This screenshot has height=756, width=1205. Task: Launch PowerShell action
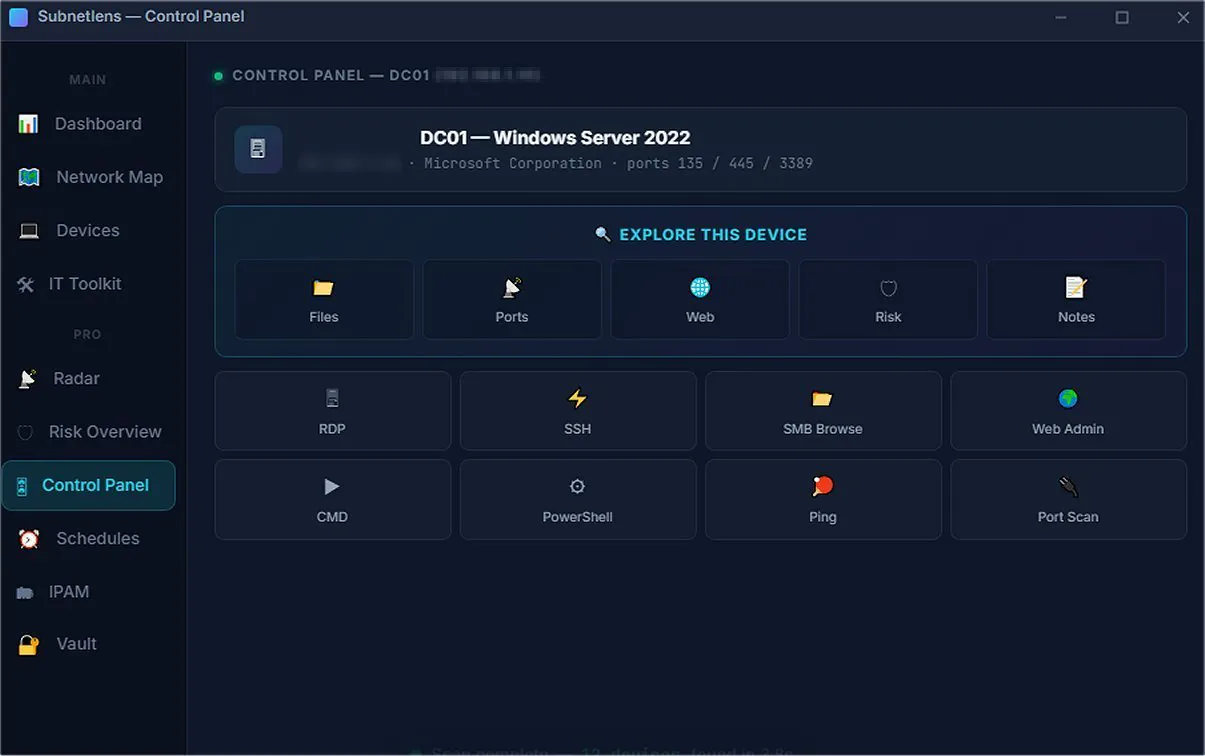pyautogui.click(x=578, y=500)
